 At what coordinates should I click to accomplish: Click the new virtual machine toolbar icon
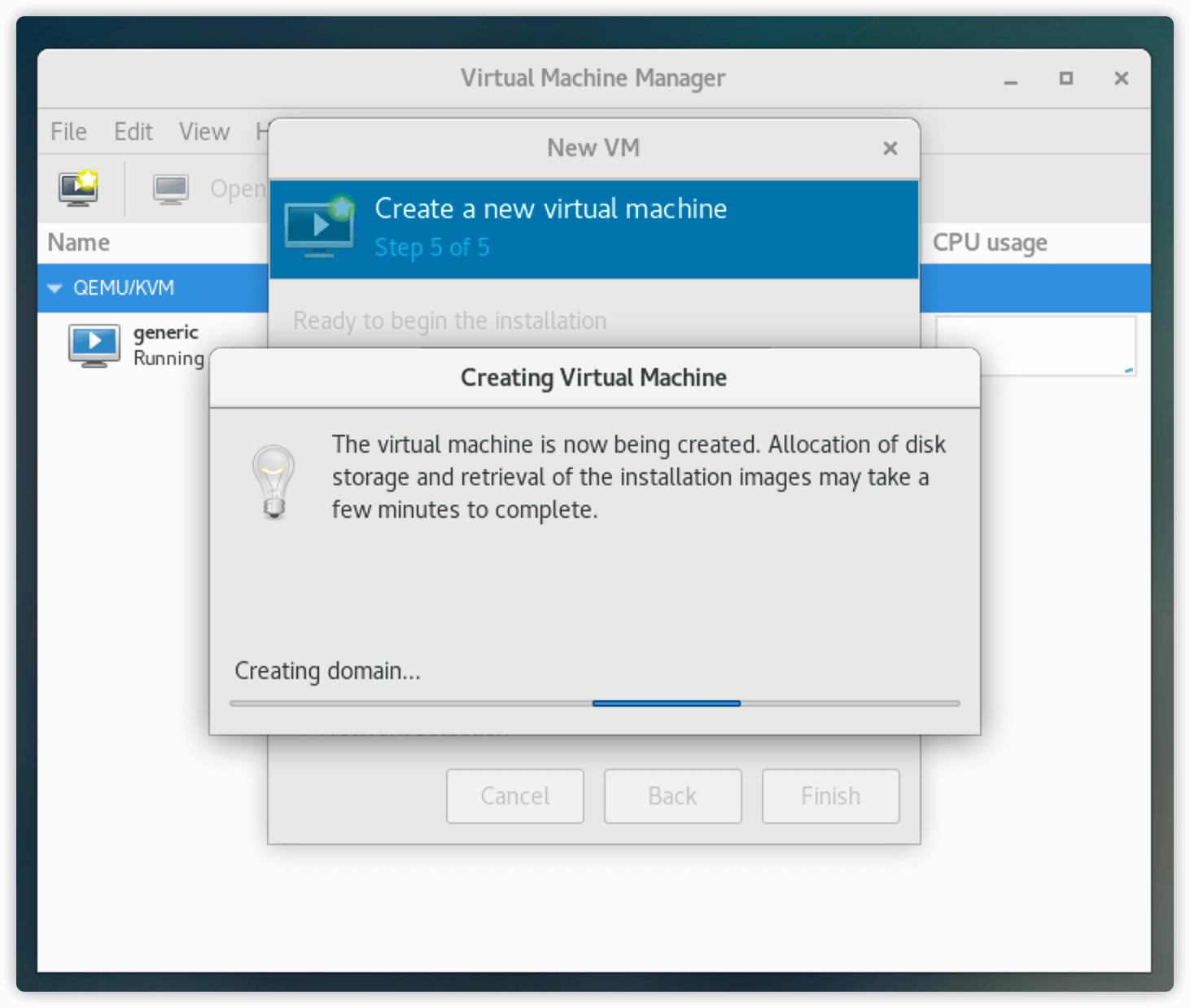[x=78, y=188]
